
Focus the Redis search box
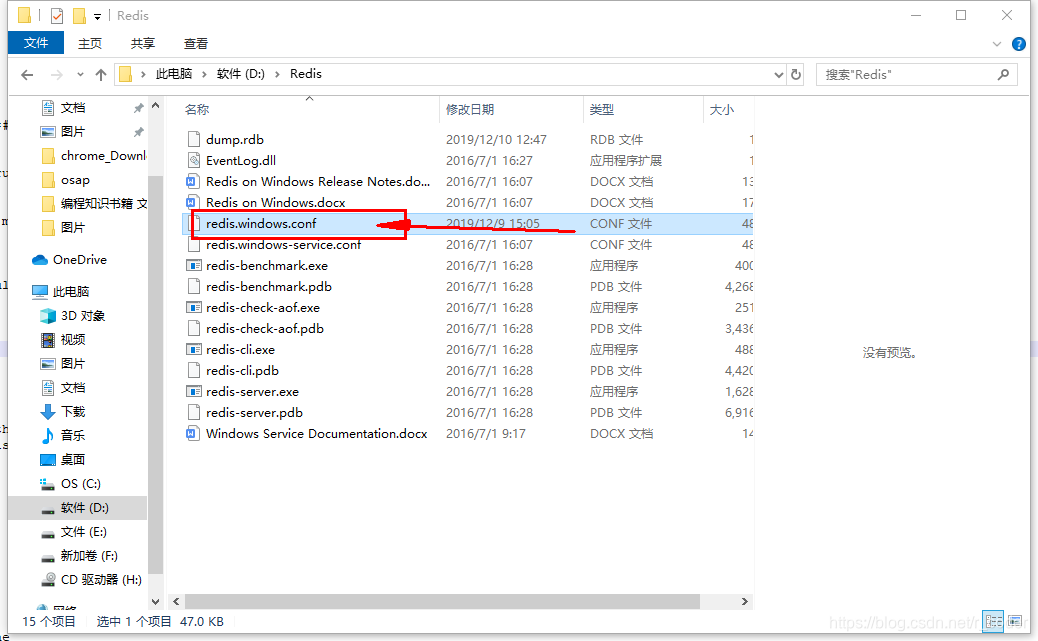tap(916, 75)
